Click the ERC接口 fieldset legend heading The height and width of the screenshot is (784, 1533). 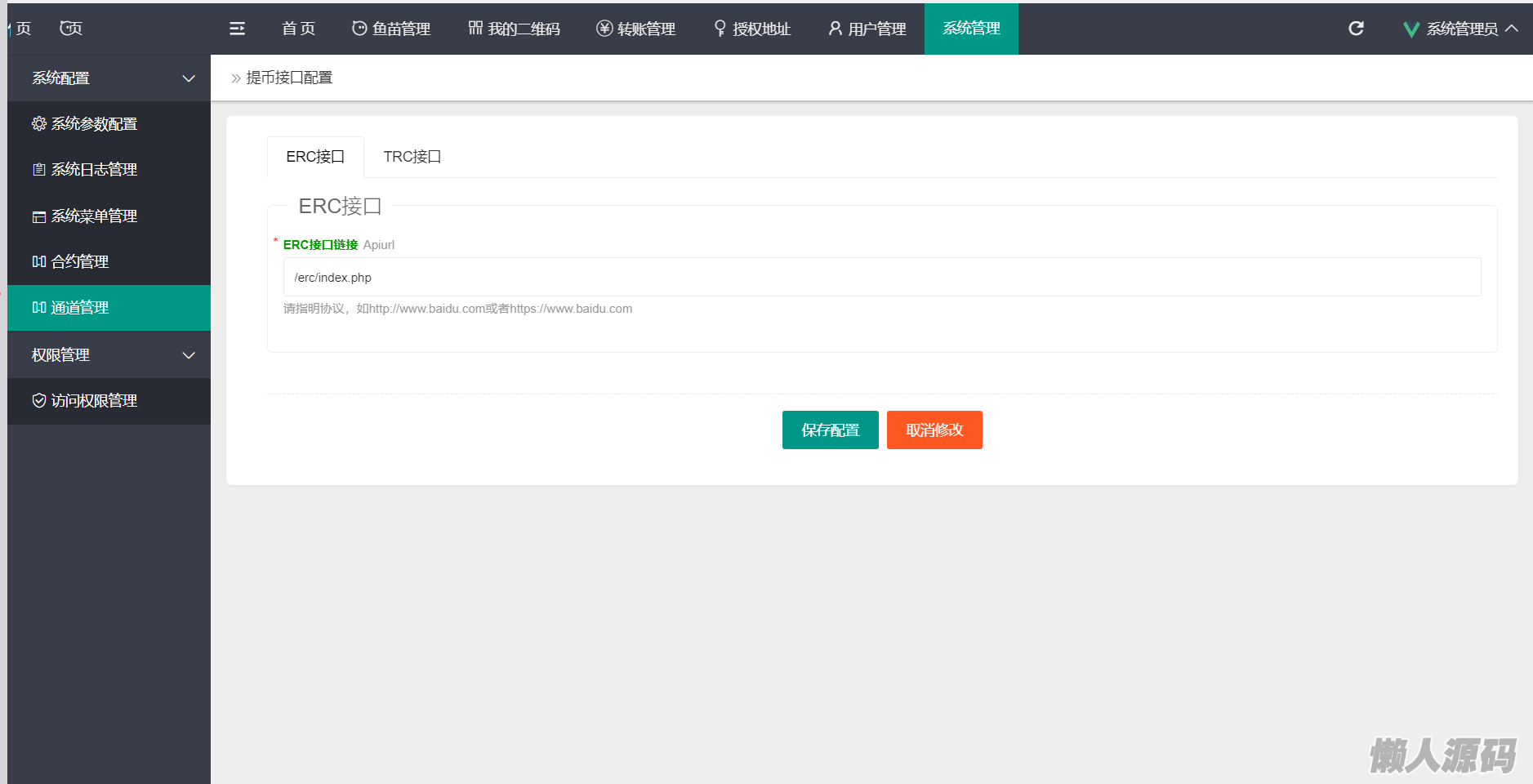340,206
